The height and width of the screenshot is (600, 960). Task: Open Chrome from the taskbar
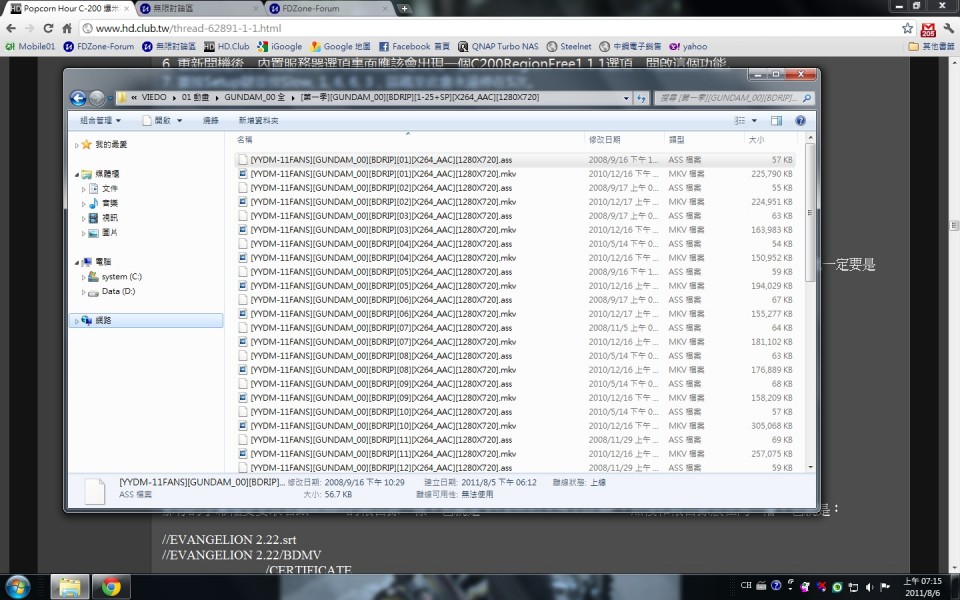111,587
